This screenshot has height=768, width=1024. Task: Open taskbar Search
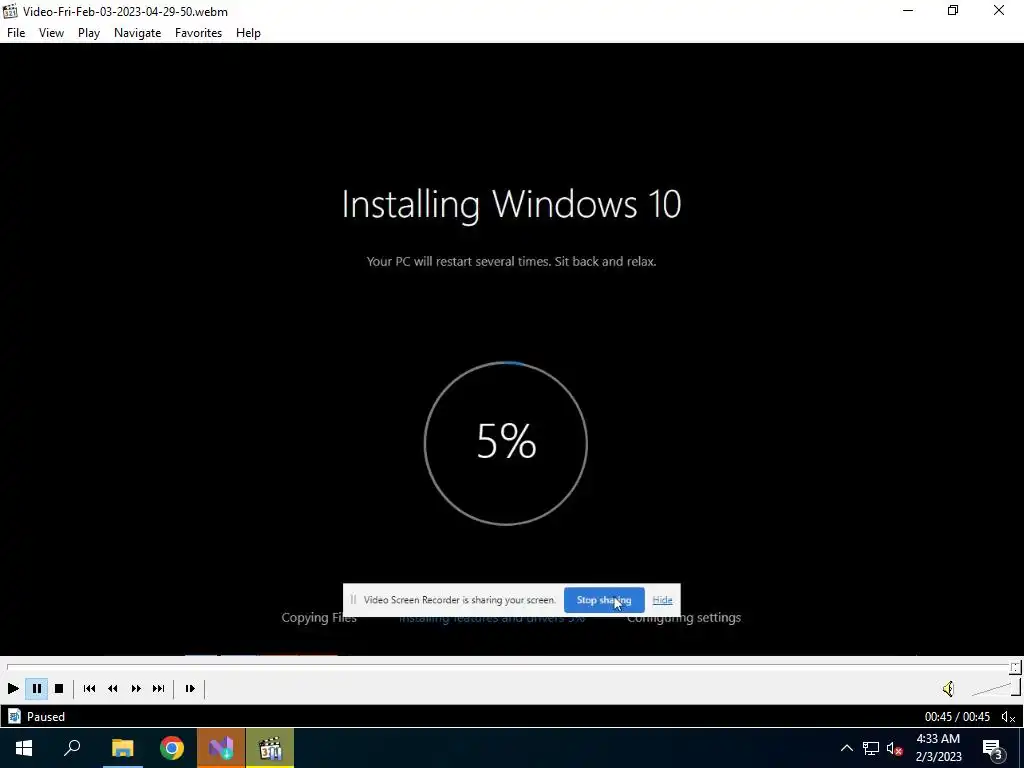(72, 748)
